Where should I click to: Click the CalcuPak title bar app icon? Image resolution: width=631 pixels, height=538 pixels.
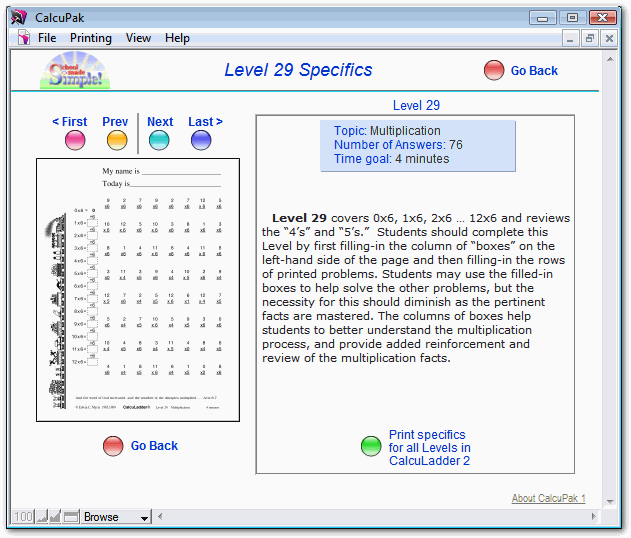[19, 17]
